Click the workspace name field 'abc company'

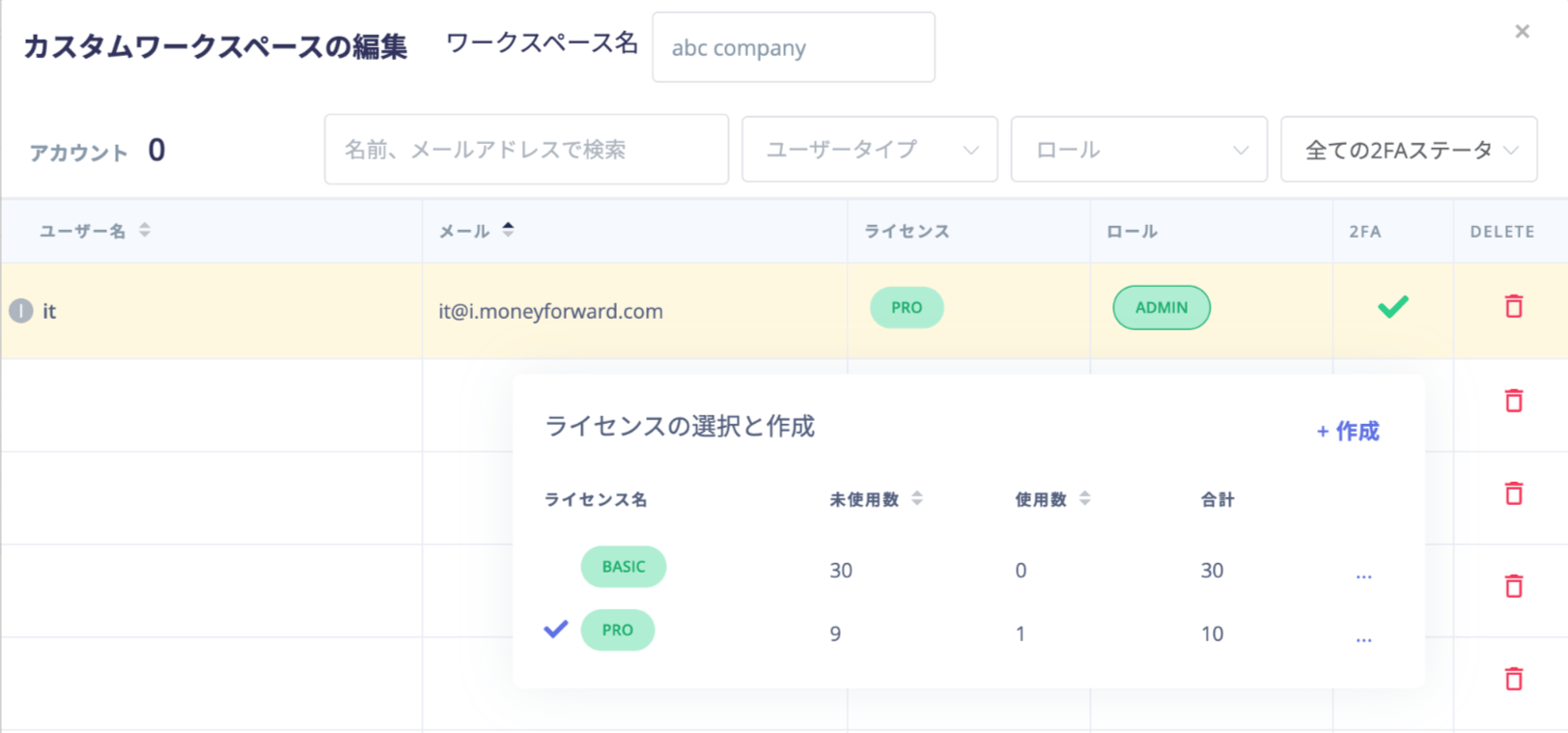coord(794,47)
